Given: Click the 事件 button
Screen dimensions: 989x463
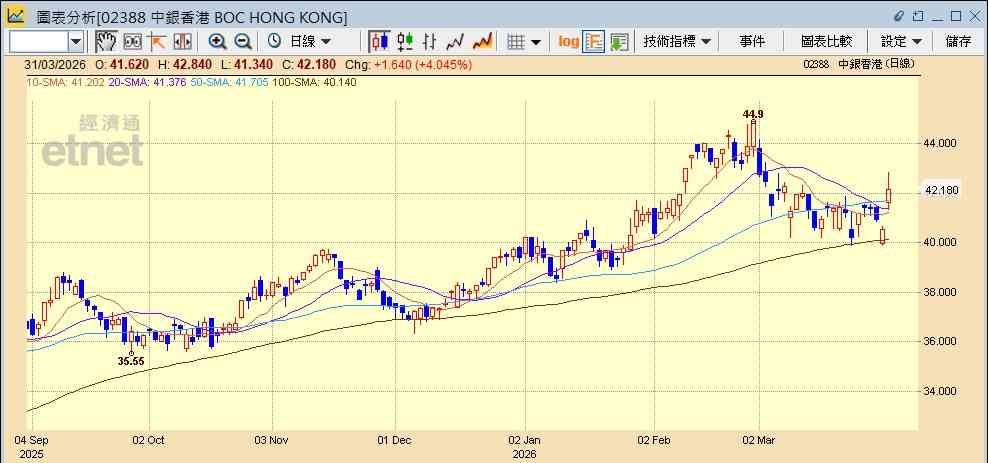Looking at the screenshot, I should coord(752,42).
